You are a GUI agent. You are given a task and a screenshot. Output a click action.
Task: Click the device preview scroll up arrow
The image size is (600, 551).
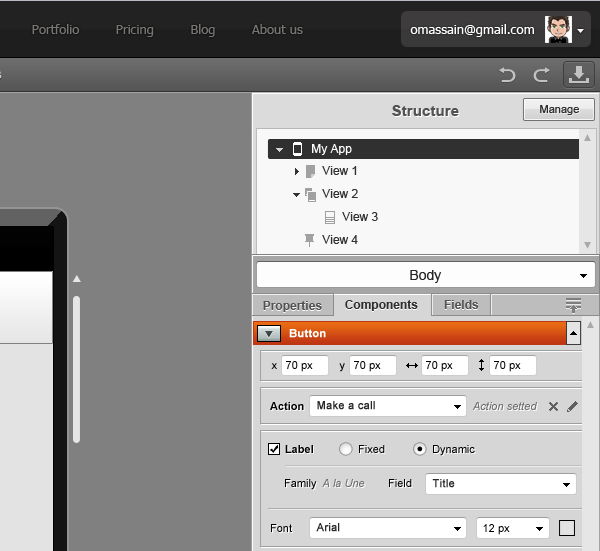77,279
